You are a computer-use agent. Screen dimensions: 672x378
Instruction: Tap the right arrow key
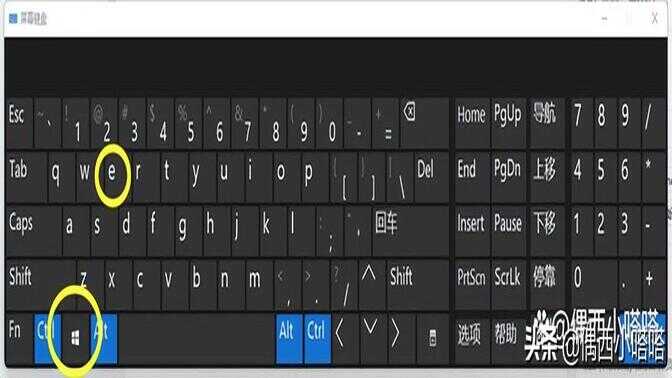pyautogui.click(x=395, y=334)
